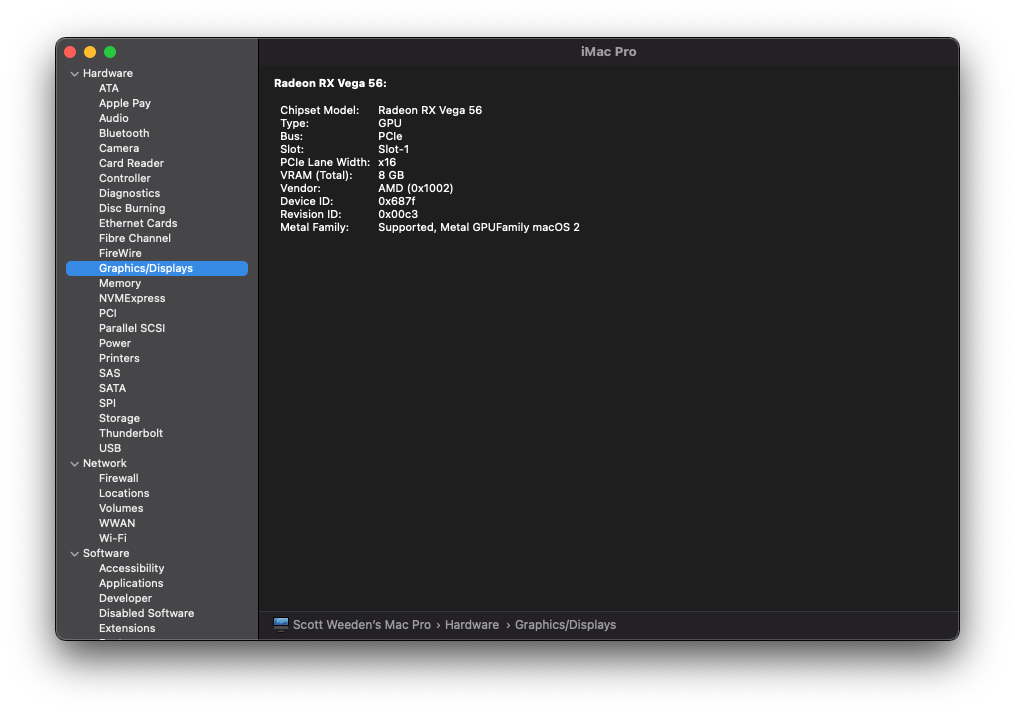Image resolution: width=1015 pixels, height=714 pixels.
Task: Select NVMExpress in the sidebar
Action: (x=132, y=298)
